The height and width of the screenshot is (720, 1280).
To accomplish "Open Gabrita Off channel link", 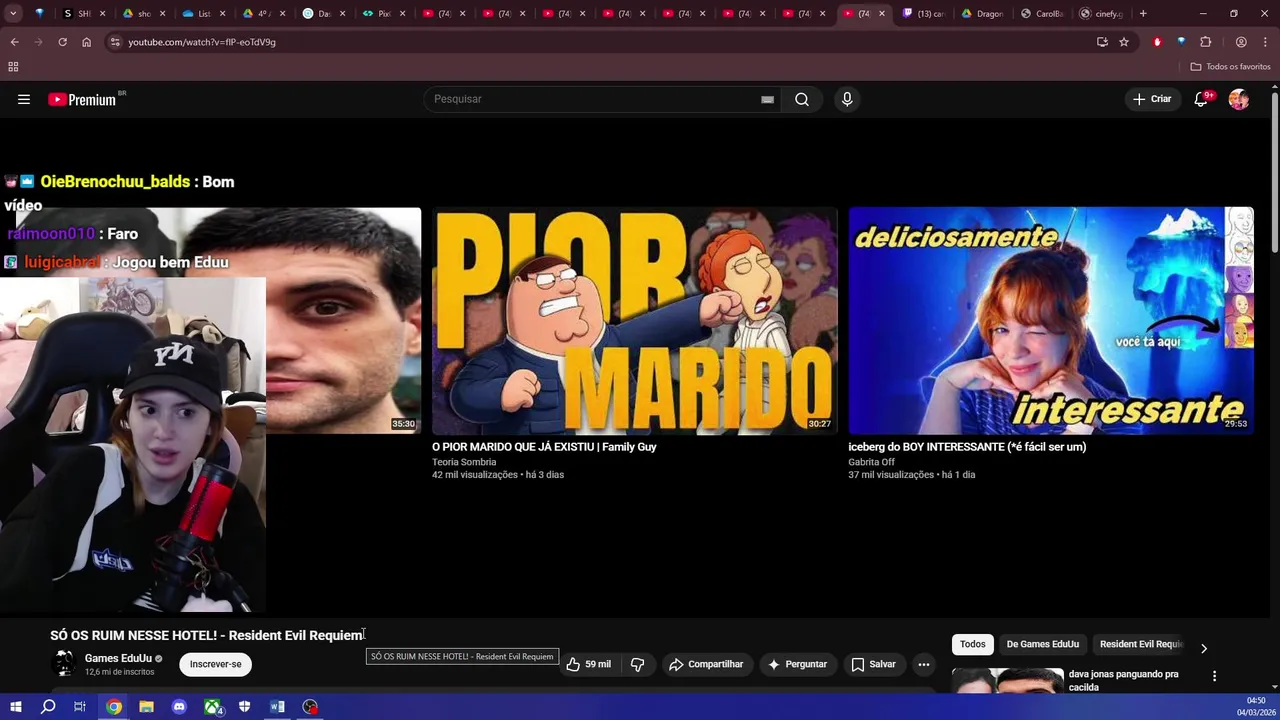I will pyautogui.click(x=872, y=462).
